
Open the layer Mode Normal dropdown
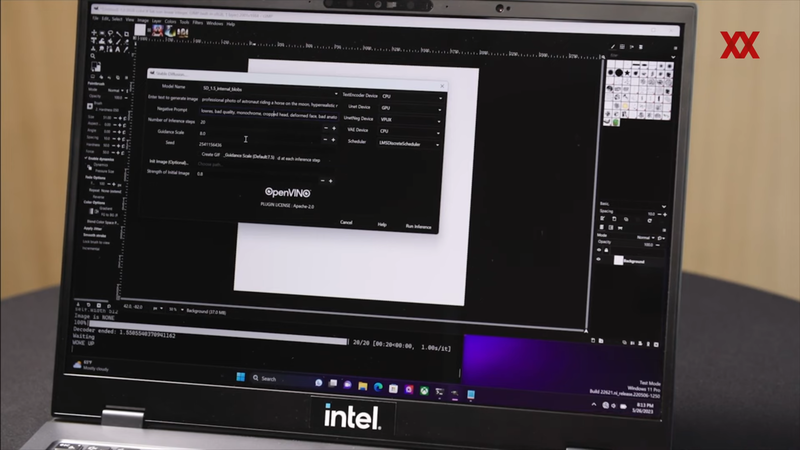tap(645, 238)
